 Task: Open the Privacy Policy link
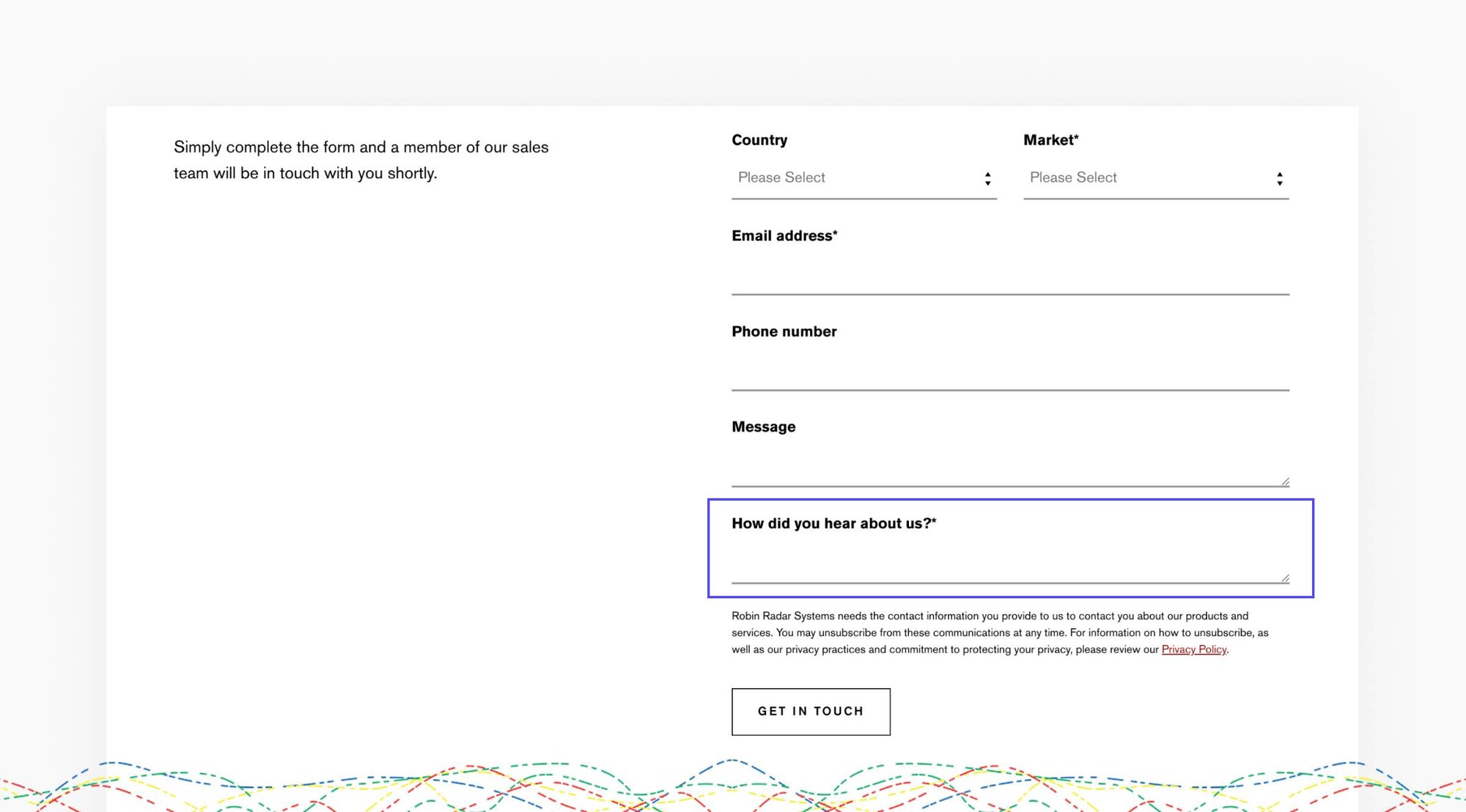coord(1193,649)
